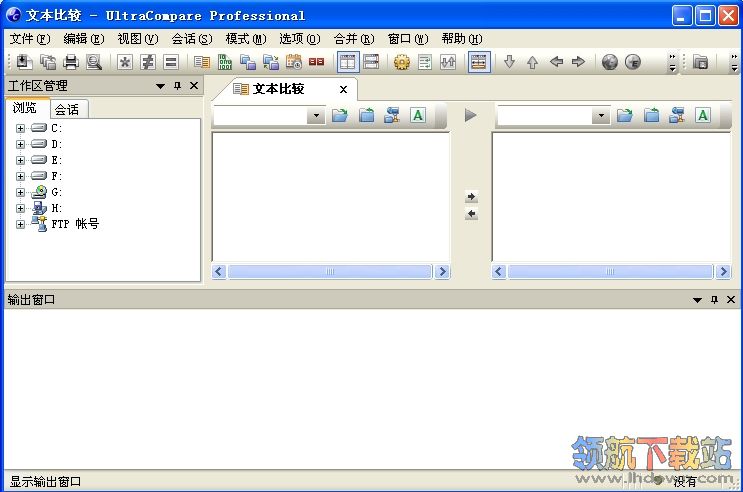Start compare with the play arrow

(x=470, y=115)
